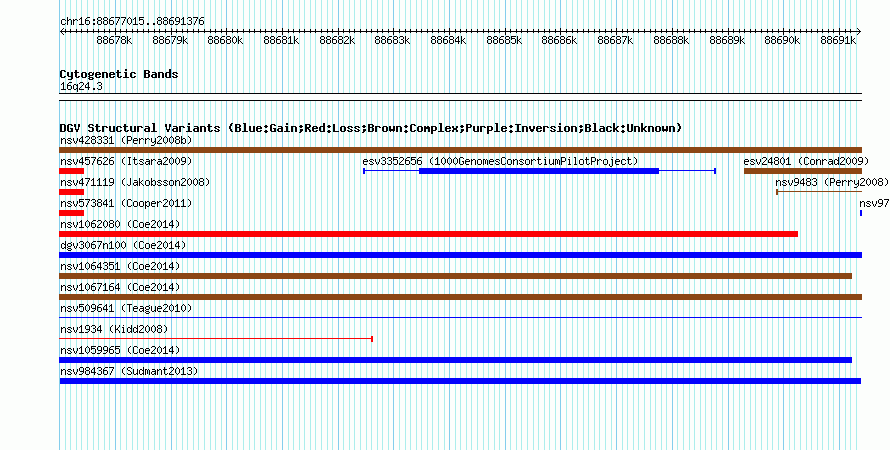890x450 pixels.
Task: Click the brown nsv1064351 complex bar
Action: click(456, 276)
